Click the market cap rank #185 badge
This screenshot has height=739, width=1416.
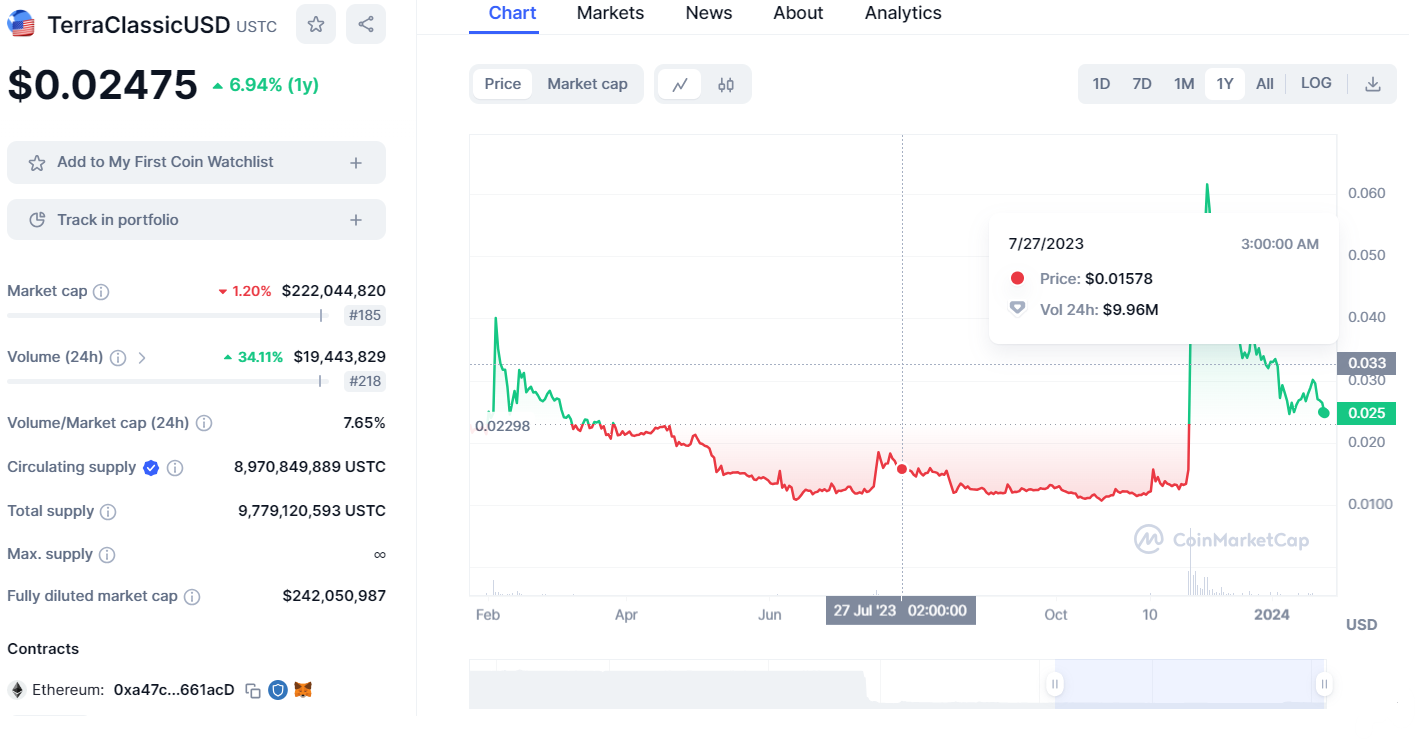(365, 316)
